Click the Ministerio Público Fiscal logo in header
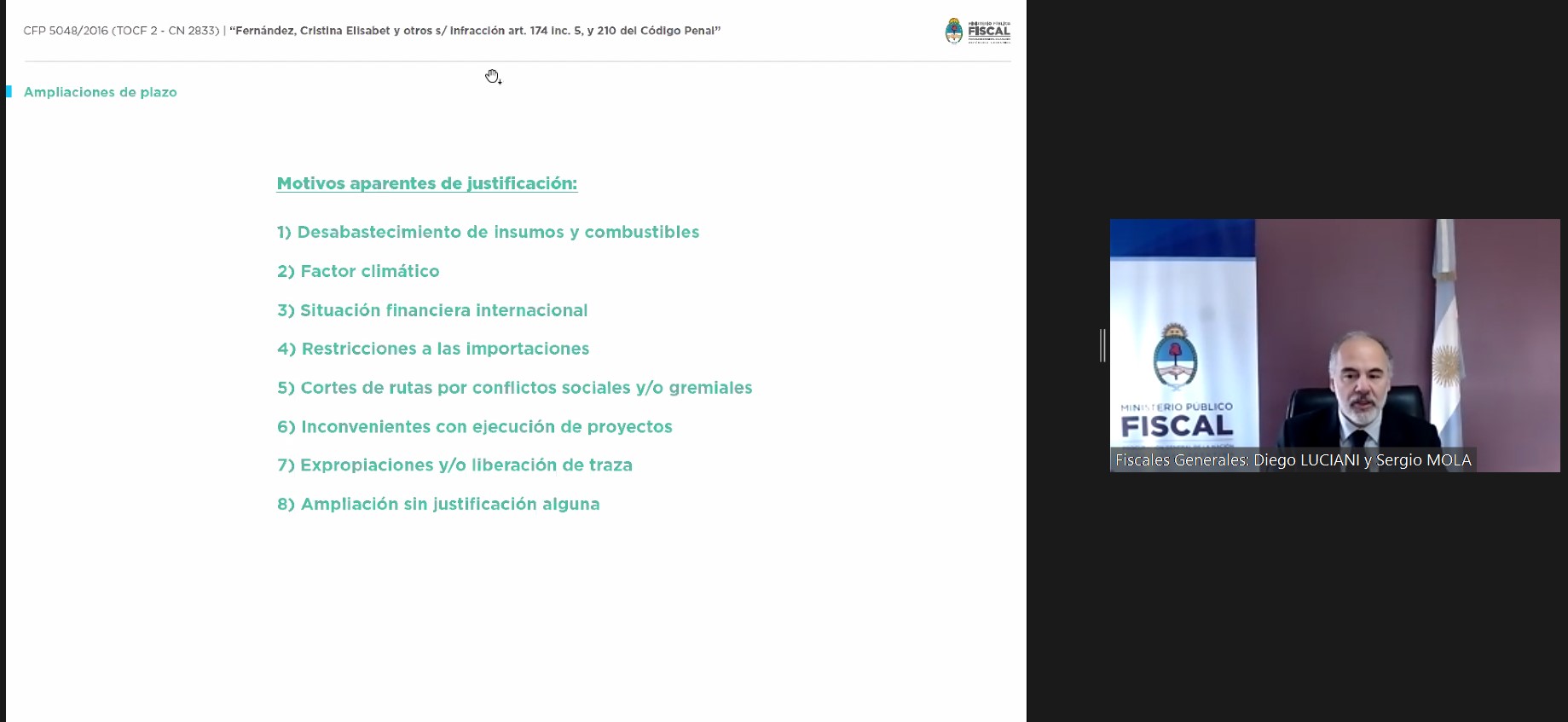1568x722 pixels. pos(977,32)
